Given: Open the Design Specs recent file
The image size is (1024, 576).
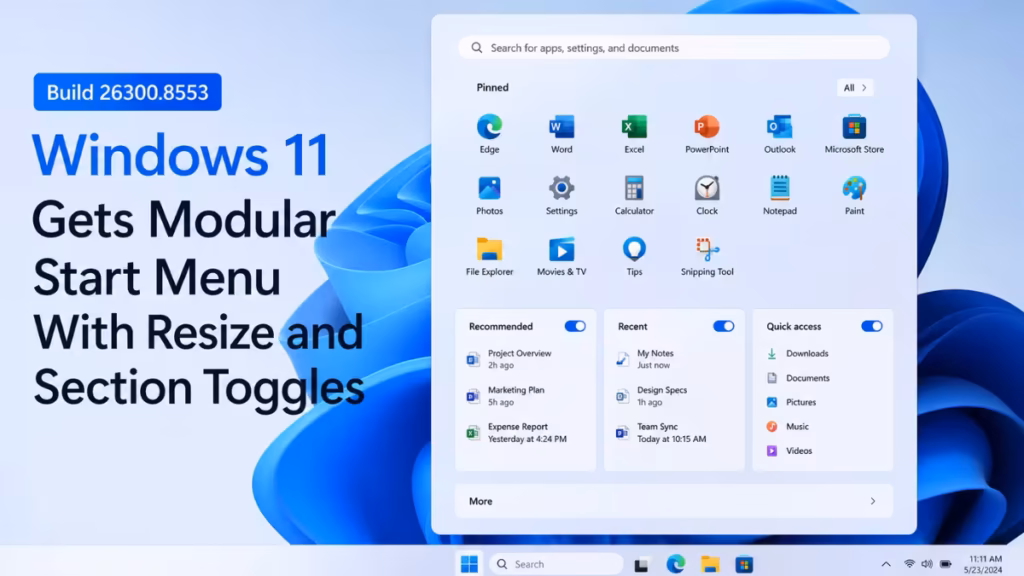Looking at the screenshot, I should click(652, 396).
